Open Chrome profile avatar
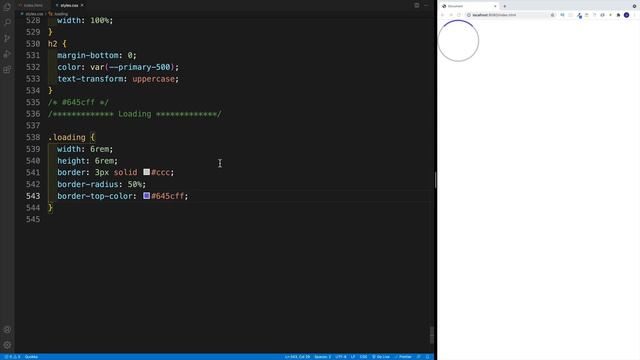The height and width of the screenshot is (360, 640). pos(627,15)
